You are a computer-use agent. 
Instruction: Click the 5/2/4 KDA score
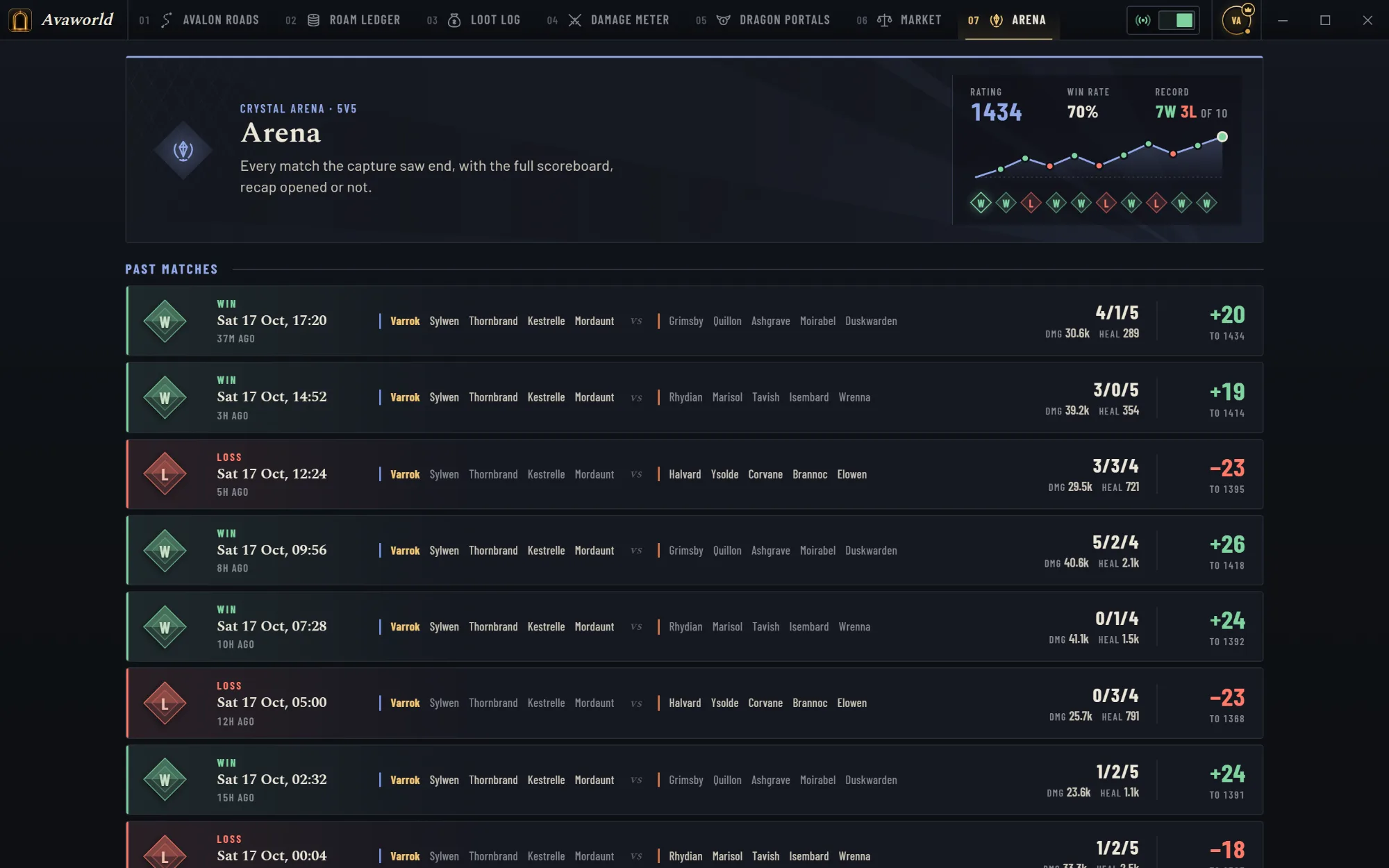(1115, 542)
